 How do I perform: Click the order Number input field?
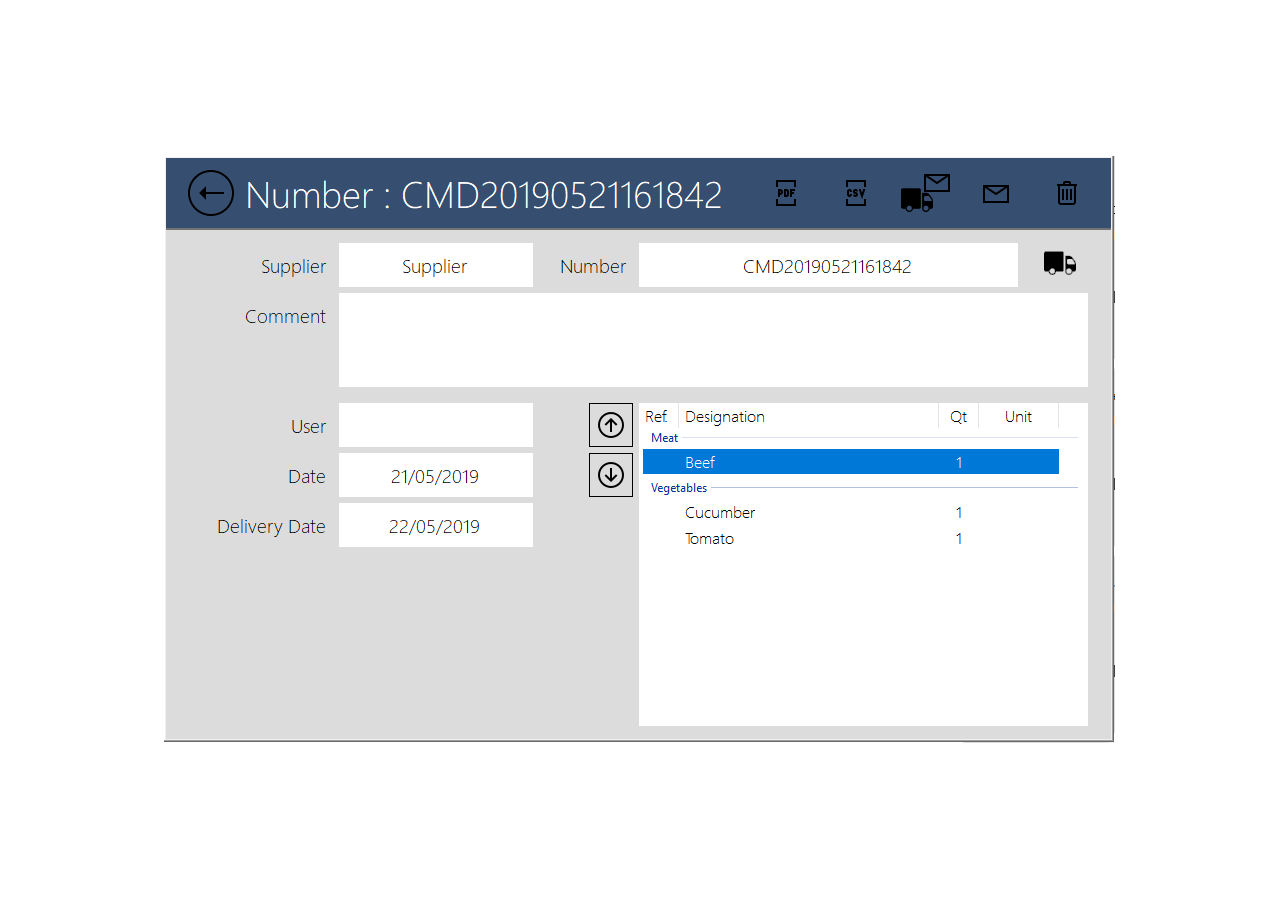tap(827, 266)
